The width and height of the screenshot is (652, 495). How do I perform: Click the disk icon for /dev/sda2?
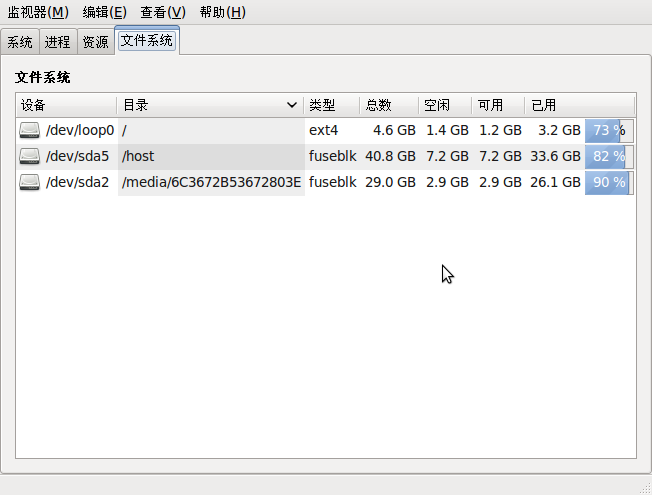(30, 183)
